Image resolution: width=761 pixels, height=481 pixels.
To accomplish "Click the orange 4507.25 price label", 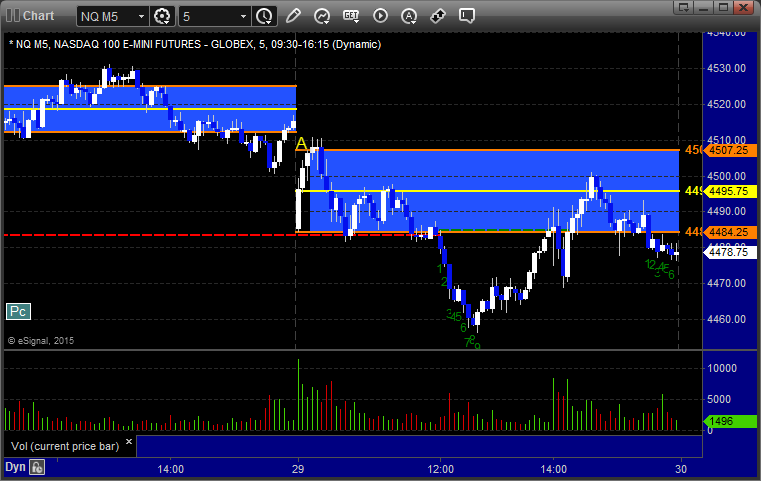I will coord(729,150).
